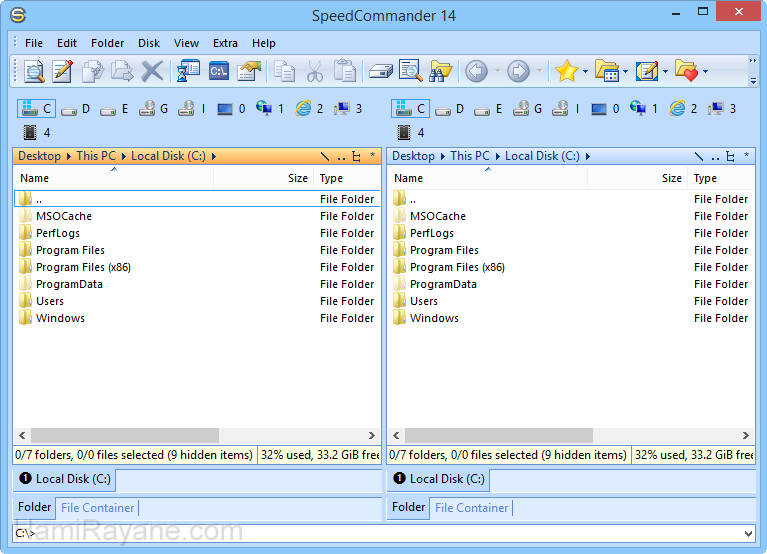Click the folder with calendar grid icon

click(x=607, y=71)
